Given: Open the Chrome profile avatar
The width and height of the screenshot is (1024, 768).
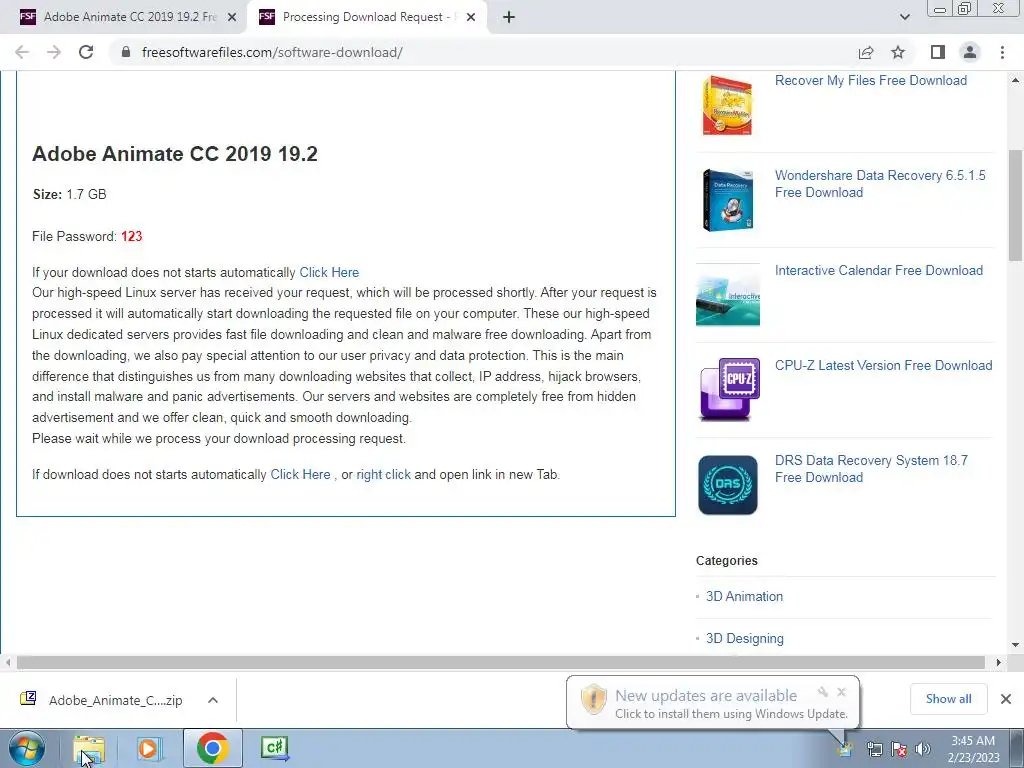Looking at the screenshot, I should (970, 52).
